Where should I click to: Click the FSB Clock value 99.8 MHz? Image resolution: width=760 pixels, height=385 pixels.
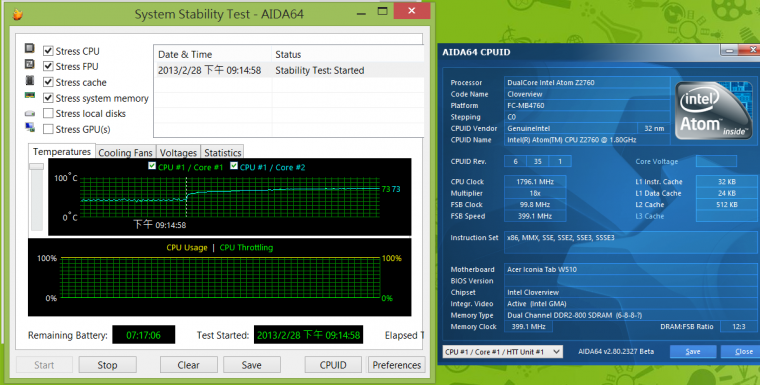pyautogui.click(x=535, y=205)
